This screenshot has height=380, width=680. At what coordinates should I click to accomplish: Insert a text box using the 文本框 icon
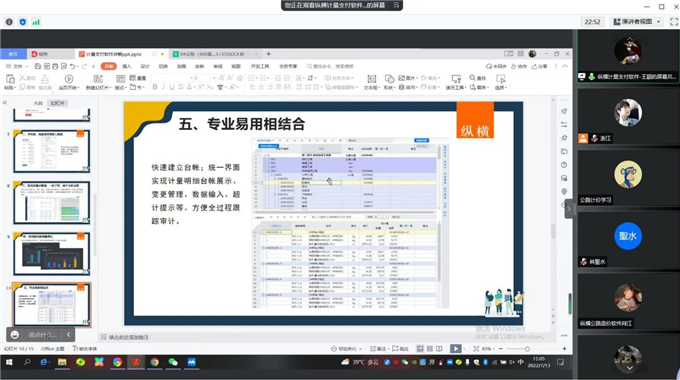click(372, 81)
